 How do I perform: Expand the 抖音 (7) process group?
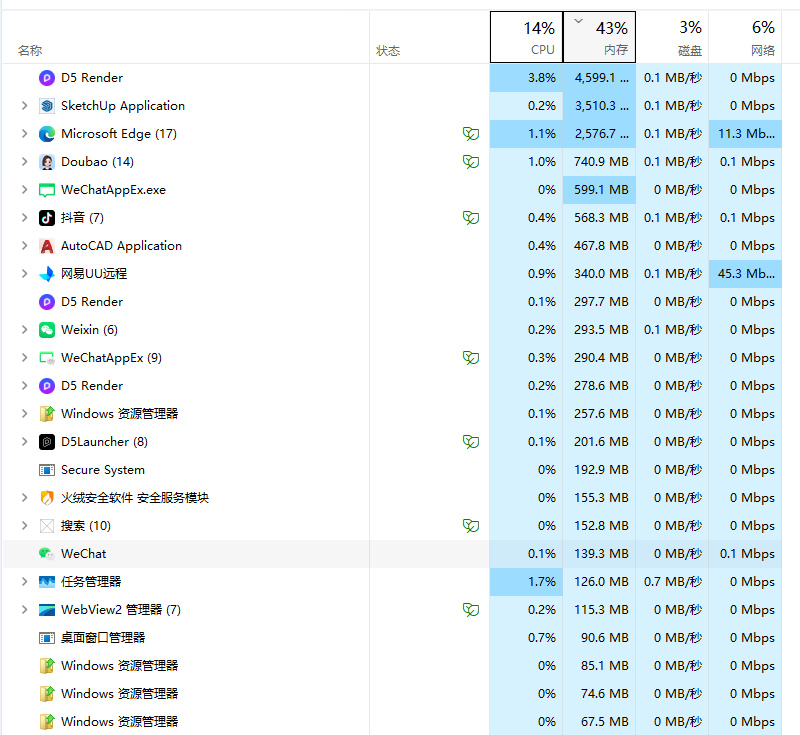point(24,218)
